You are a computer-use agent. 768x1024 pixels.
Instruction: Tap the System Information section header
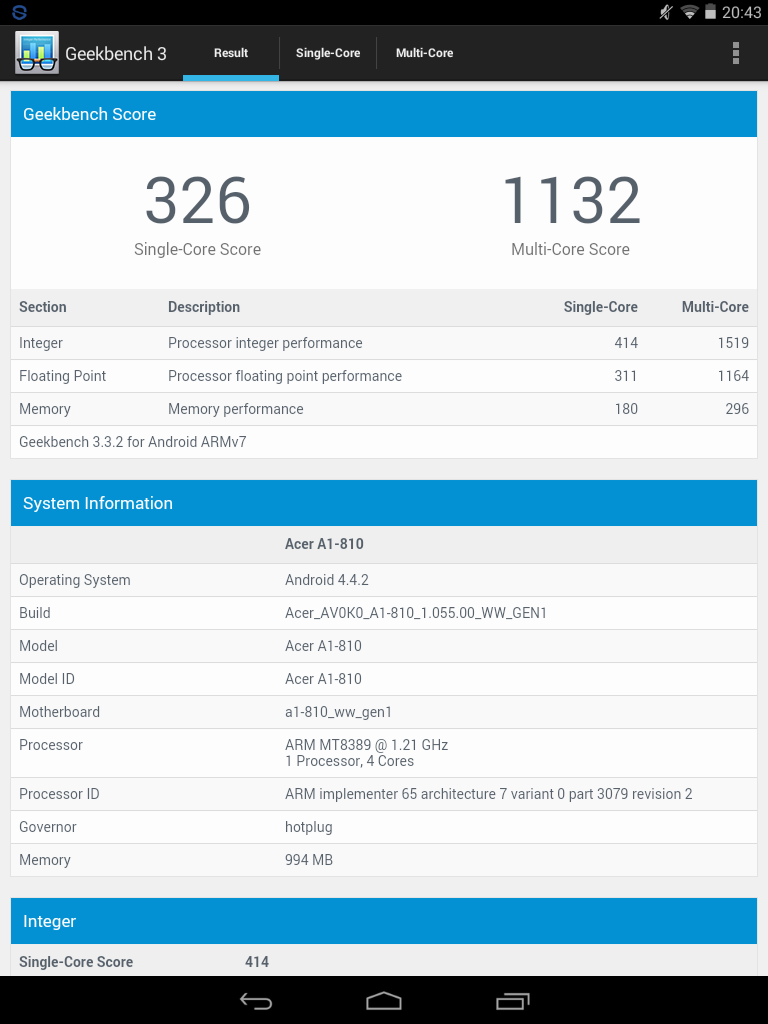tap(384, 504)
